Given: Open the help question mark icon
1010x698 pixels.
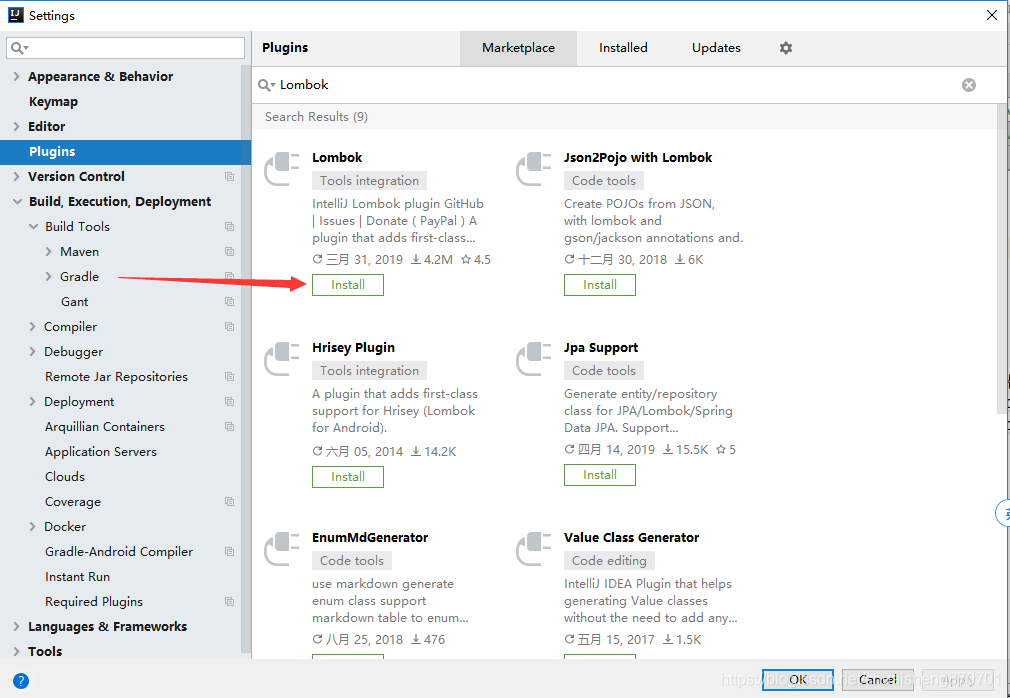Looking at the screenshot, I should [x=21, y=681].
